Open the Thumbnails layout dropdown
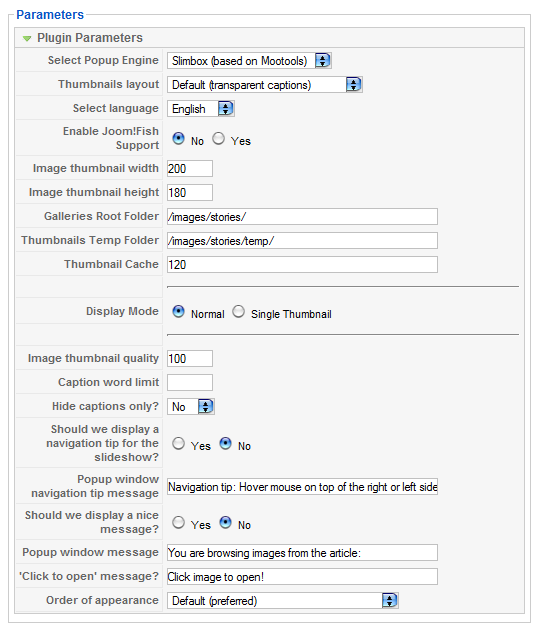The width and height of the screenshot is (537, 627). (265, 85)
